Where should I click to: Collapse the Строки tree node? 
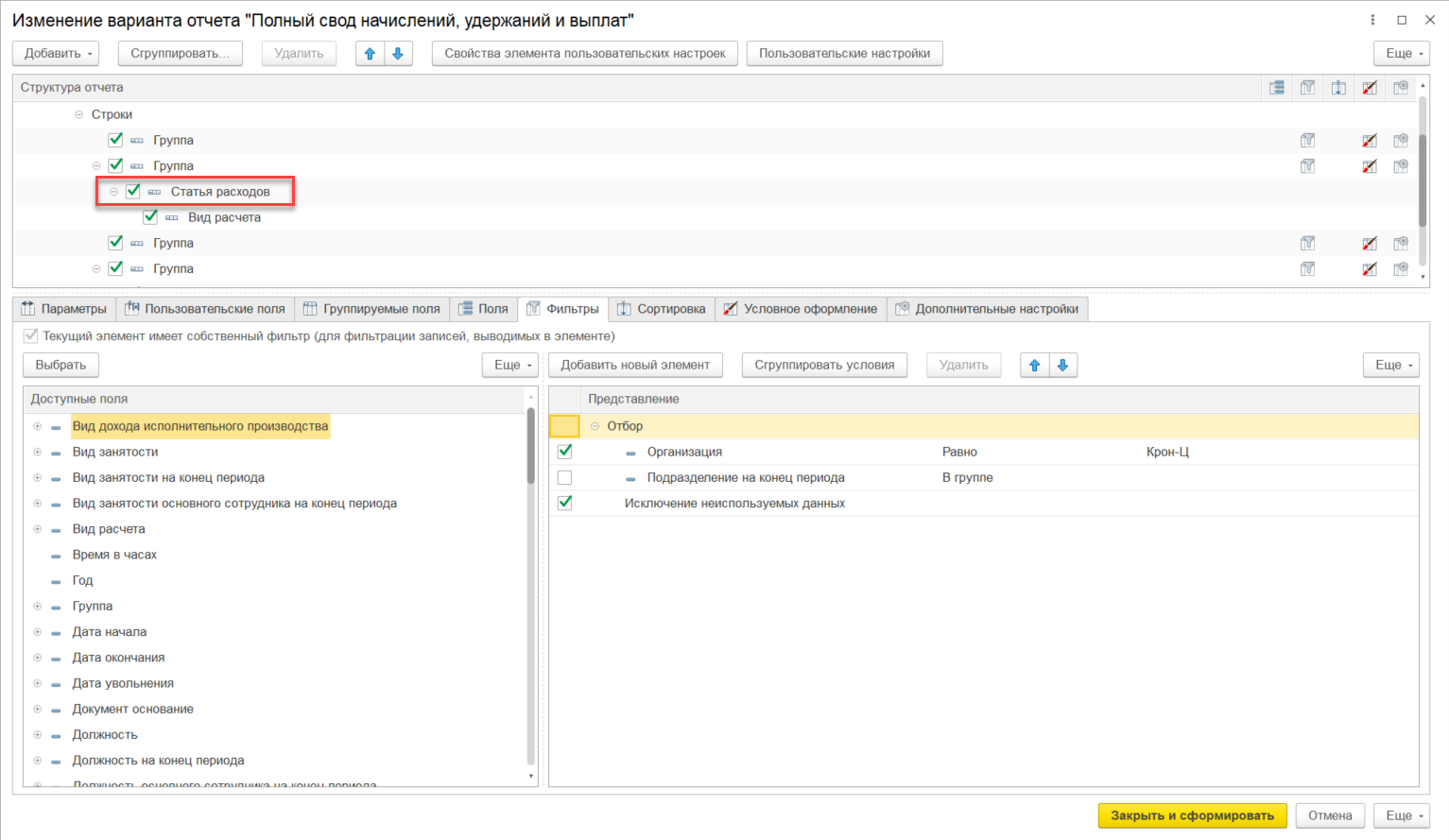click(78, 114)
